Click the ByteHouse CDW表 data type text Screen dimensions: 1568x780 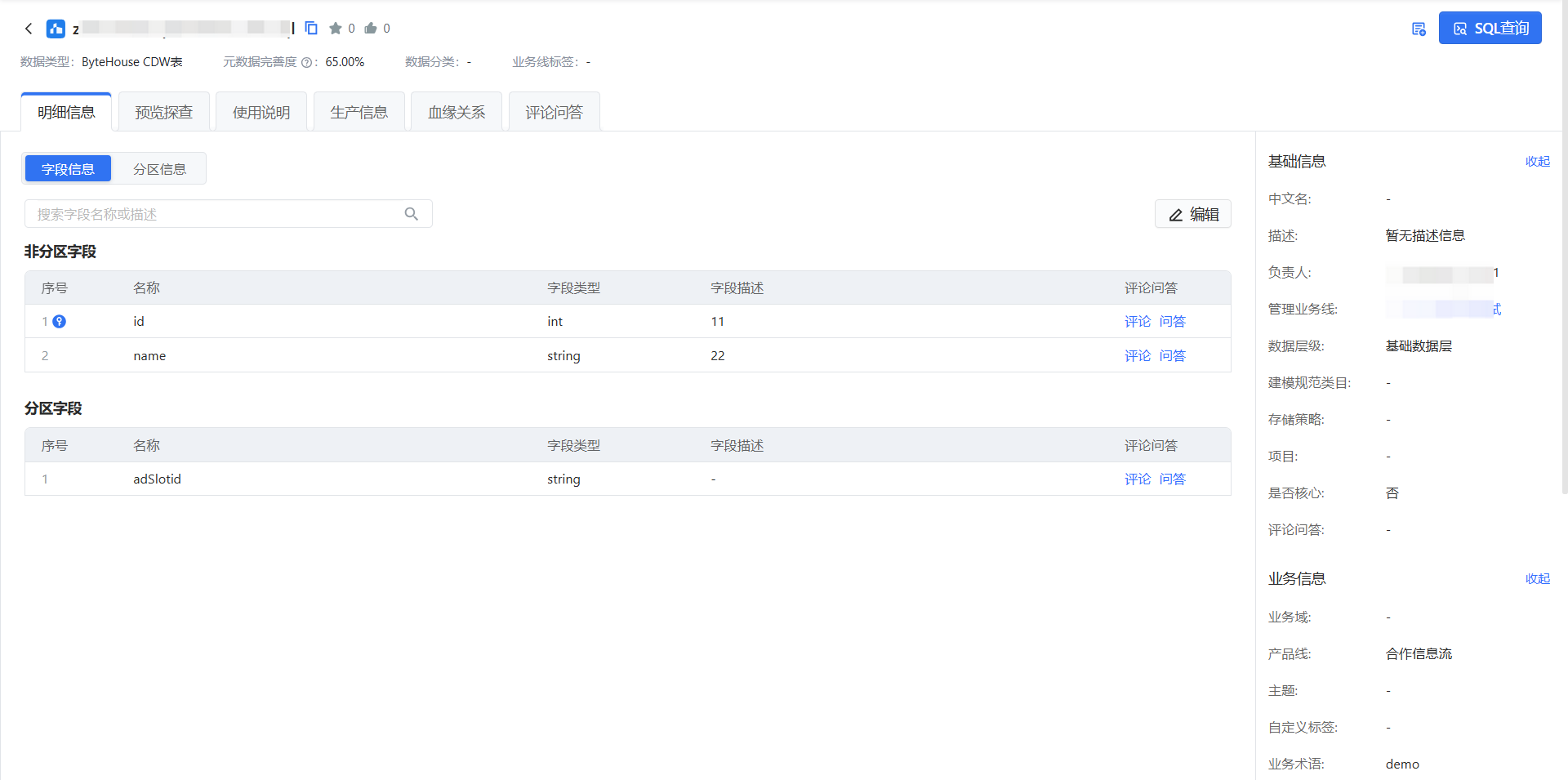click(x=132, y=62)
